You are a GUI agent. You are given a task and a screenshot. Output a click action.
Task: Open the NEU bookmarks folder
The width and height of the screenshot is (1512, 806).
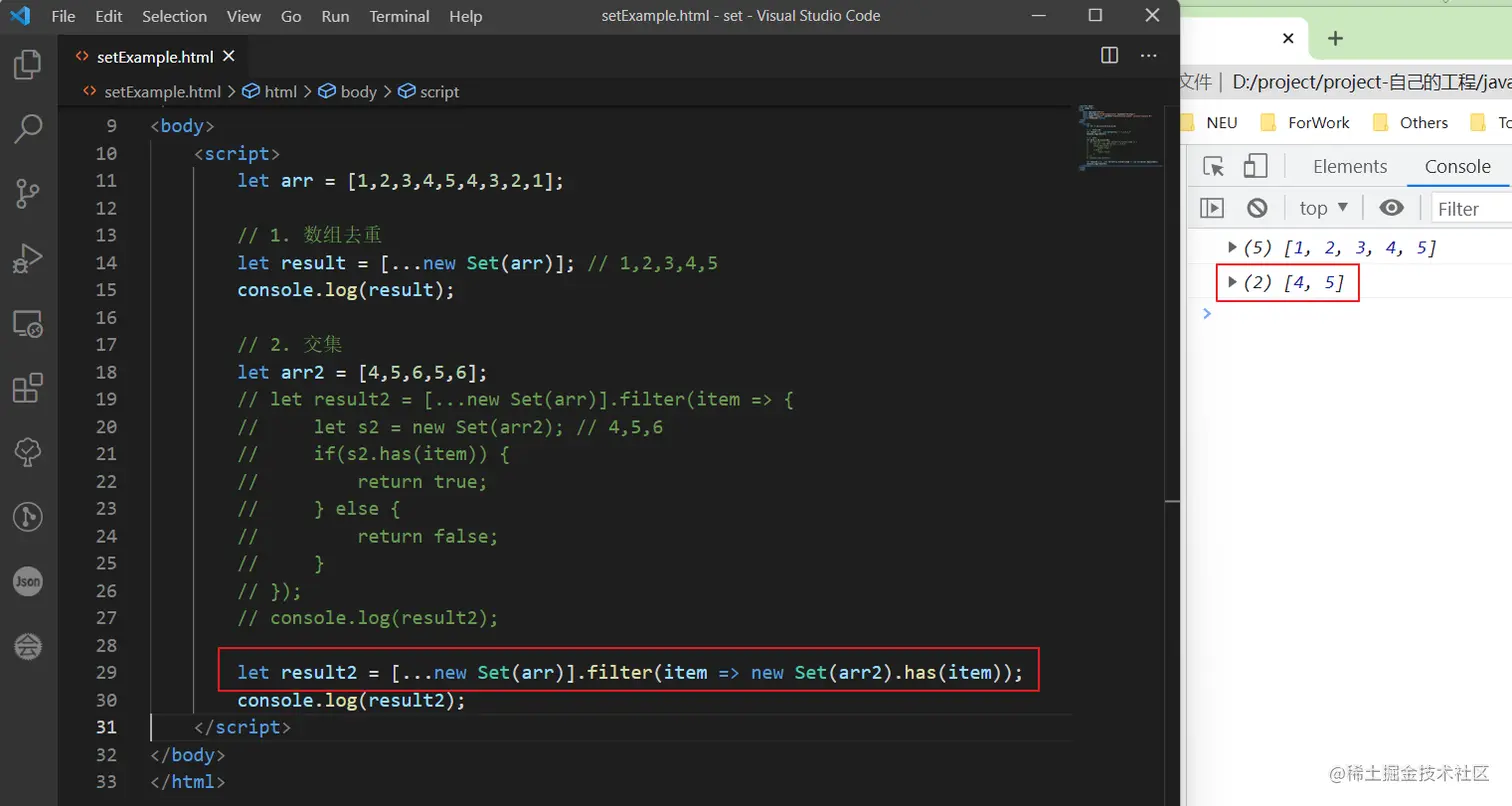[x=1210, y=122]
